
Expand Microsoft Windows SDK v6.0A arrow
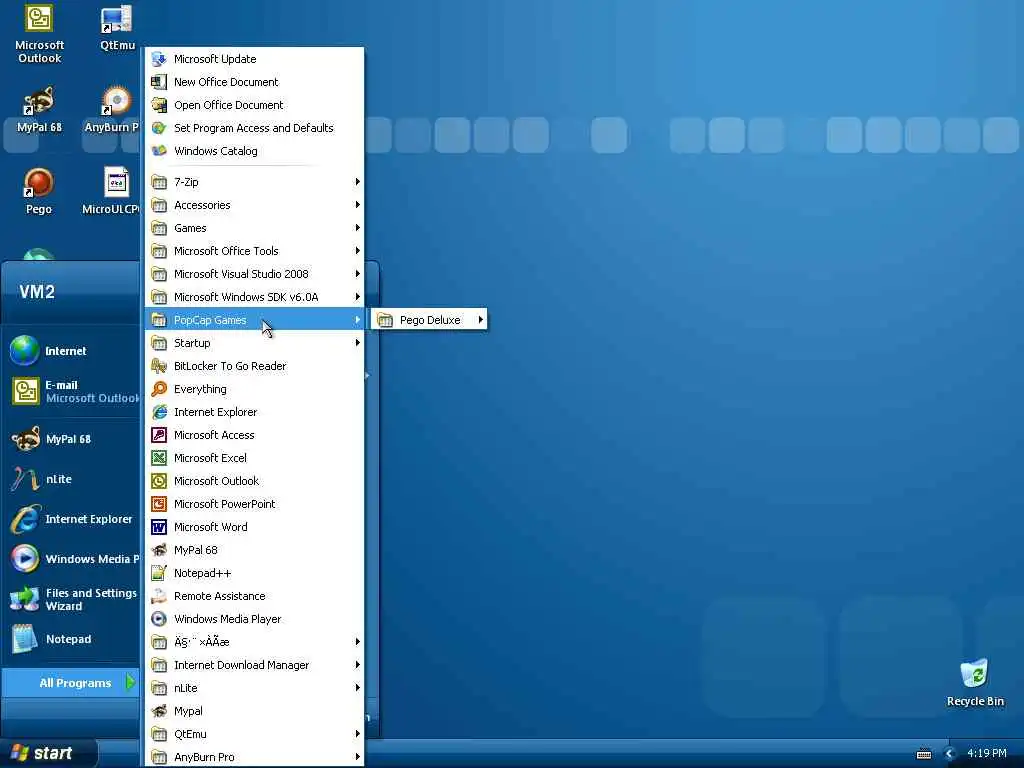pyautogui.click(x=357, y=297)
